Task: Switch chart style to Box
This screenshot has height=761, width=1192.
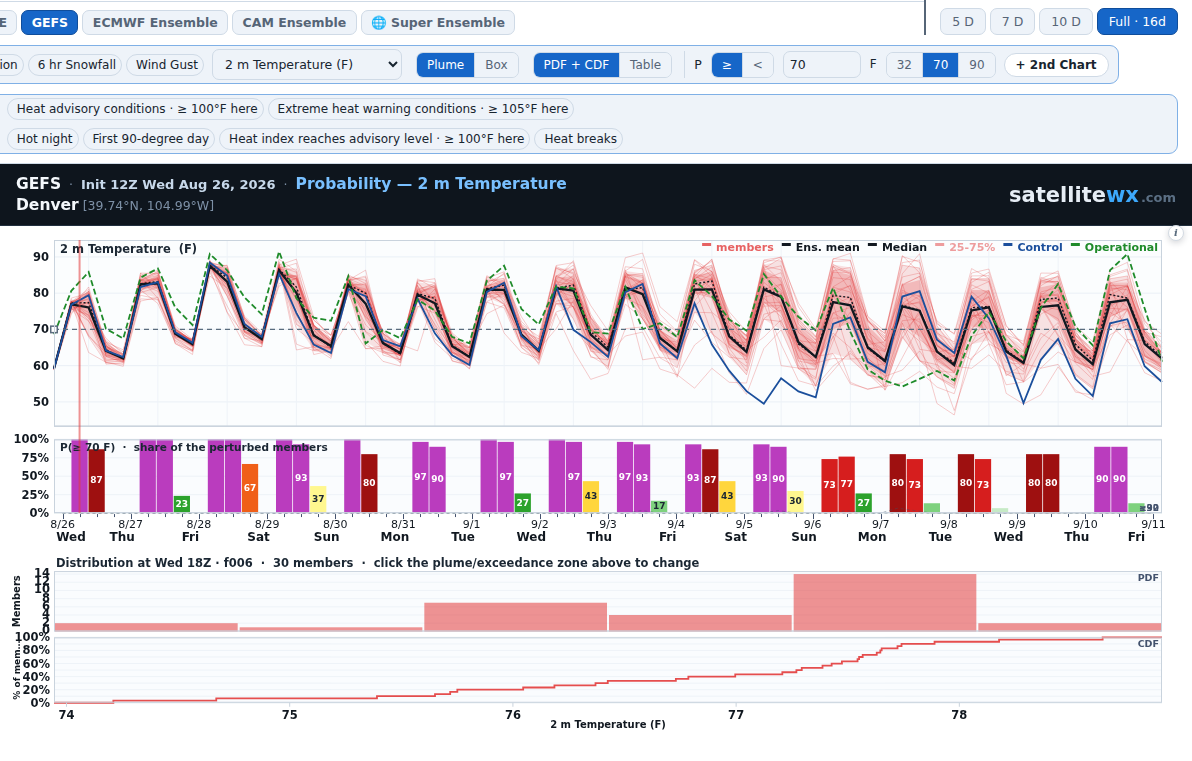Action: [x=496, y=65]
